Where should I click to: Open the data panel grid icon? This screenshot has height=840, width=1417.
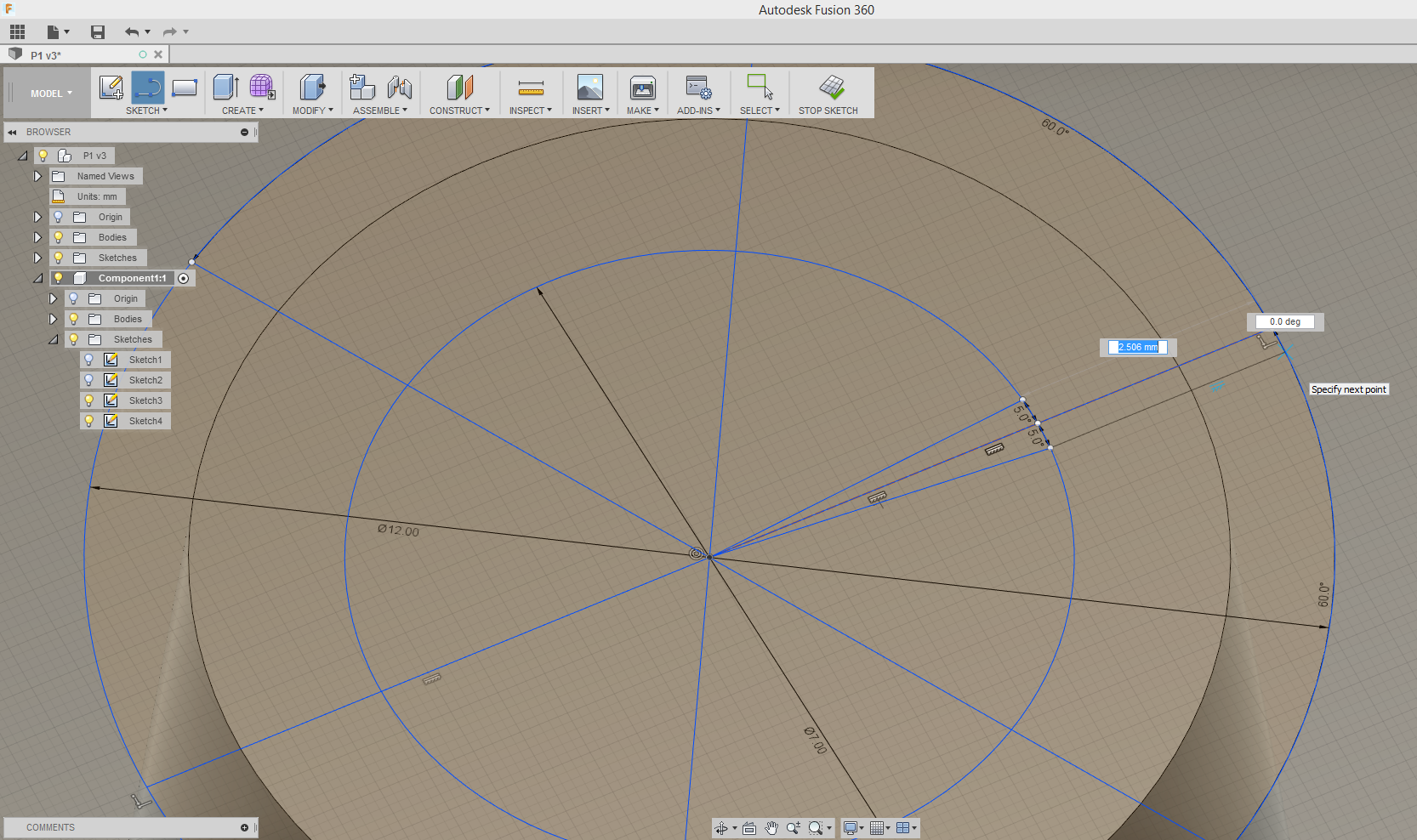click(x=17, y=32)
